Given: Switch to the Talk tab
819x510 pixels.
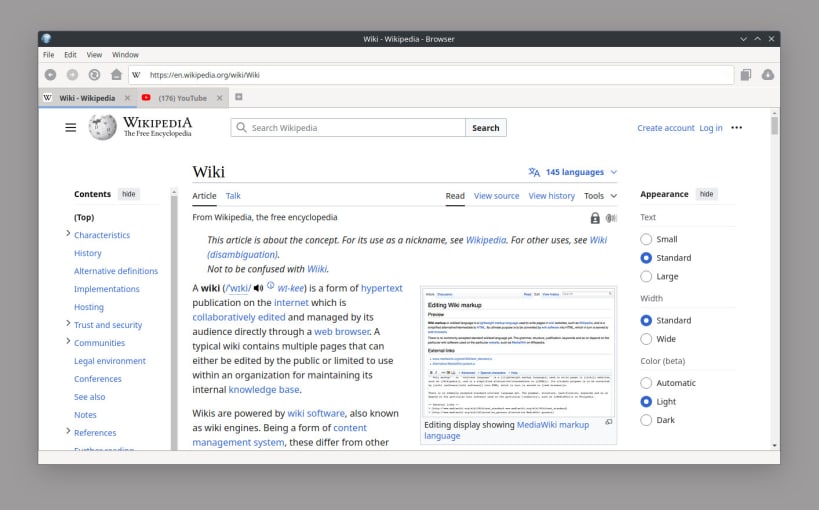Looking at the screenshot, I should [233, 196].
